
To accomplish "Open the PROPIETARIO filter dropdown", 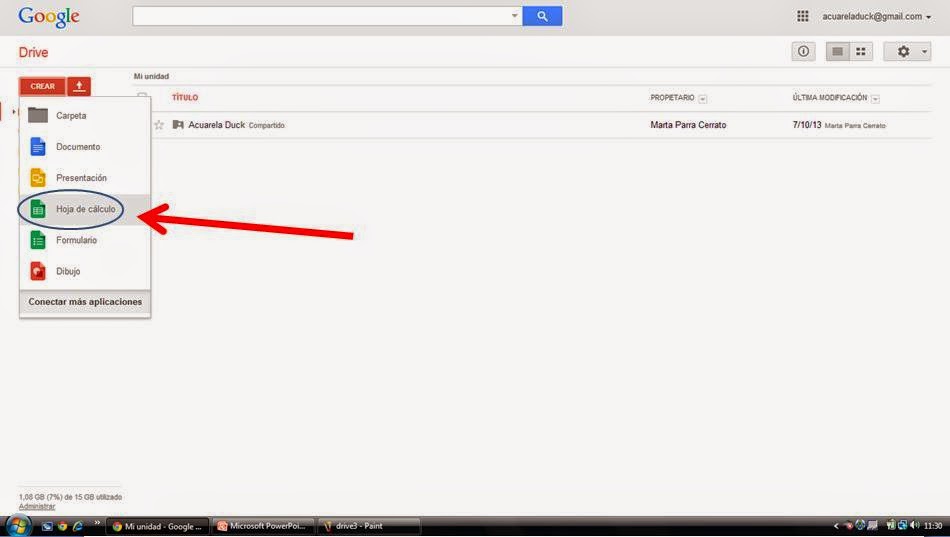I will pyautogui.click(x=703, y=98).
